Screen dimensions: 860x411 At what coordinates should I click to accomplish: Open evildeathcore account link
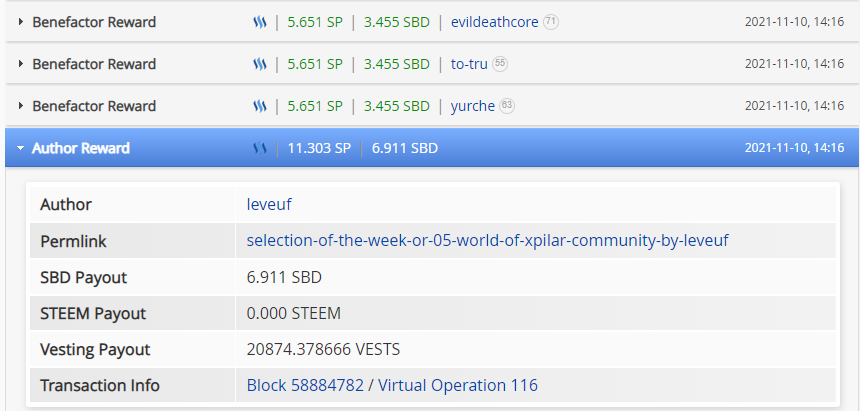494,22
